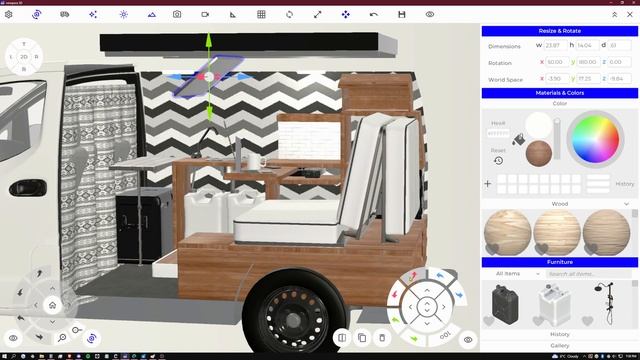Collapse the Resize & Rotate section header
Image resolution: width=640 pixels, height=360 pixels.
coord(560,31)
